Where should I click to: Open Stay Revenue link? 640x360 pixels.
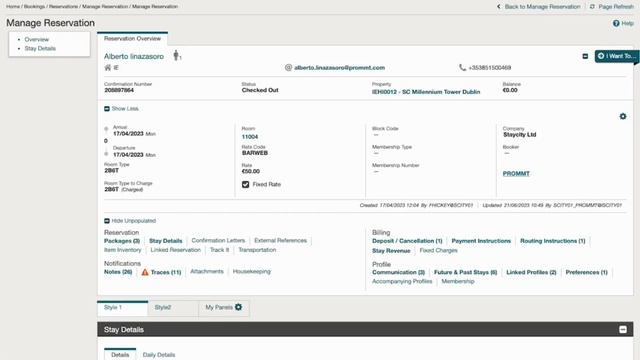coord(391,251)
